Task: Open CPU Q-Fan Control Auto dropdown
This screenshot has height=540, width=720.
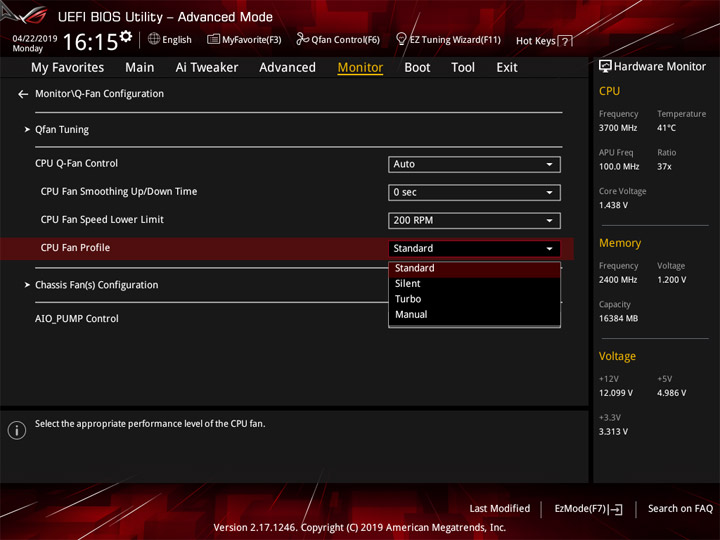Action: click(x=474, y=164)
